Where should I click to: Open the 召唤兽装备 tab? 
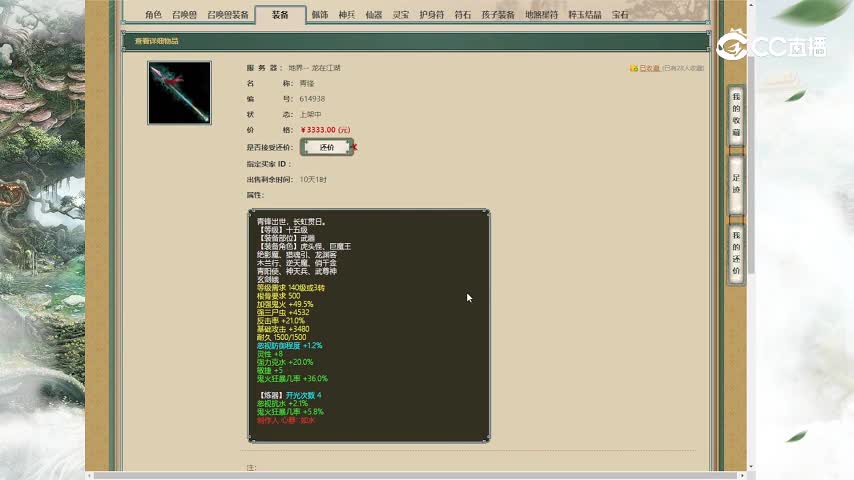tap(228, 15)
